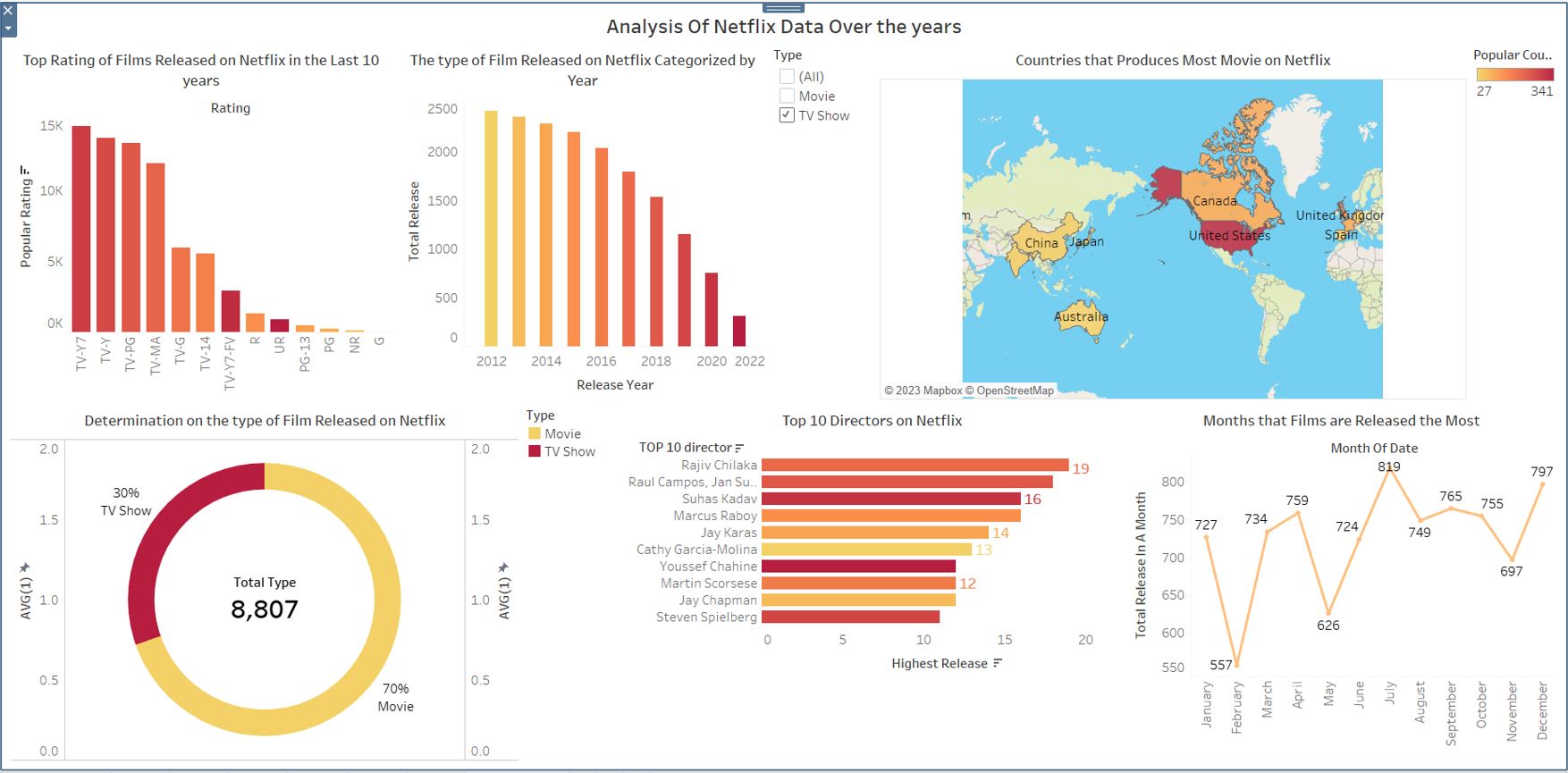Select the Rajiv Chilaka director bar
This screenshot has width=1568, height=773.
[915, 465]
